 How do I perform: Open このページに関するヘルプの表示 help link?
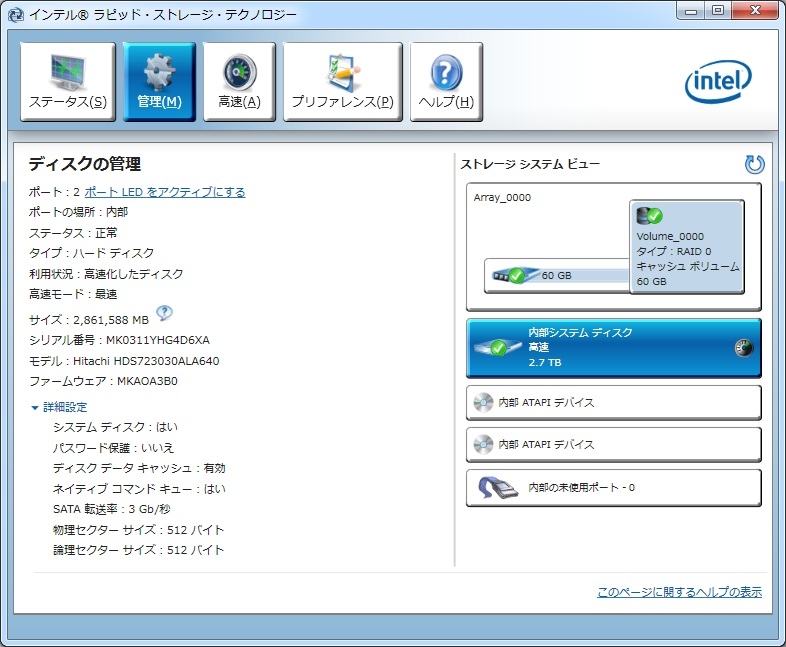click(x=679, y=592)
